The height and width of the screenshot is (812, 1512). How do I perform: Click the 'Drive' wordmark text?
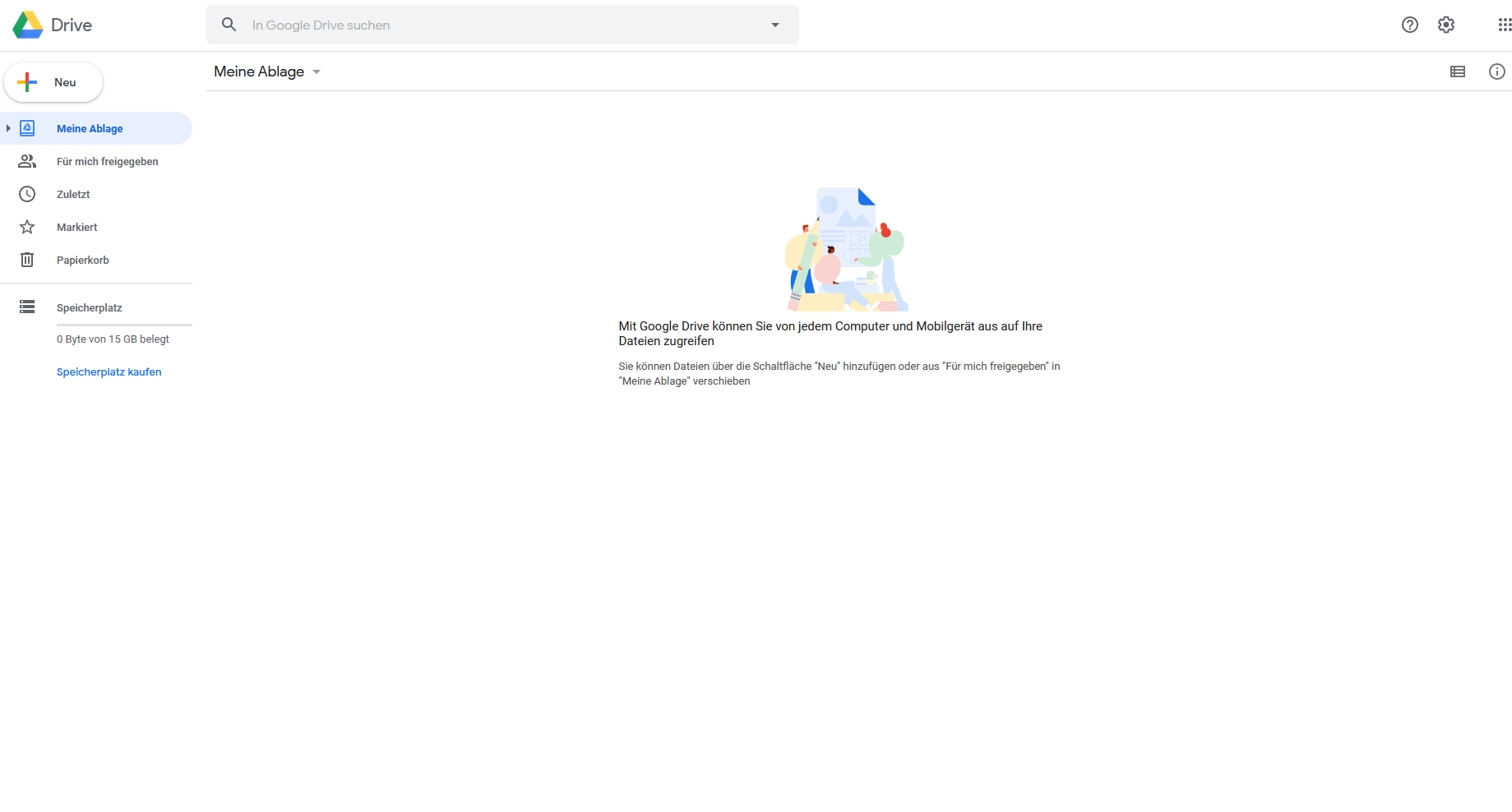(72, 25)
